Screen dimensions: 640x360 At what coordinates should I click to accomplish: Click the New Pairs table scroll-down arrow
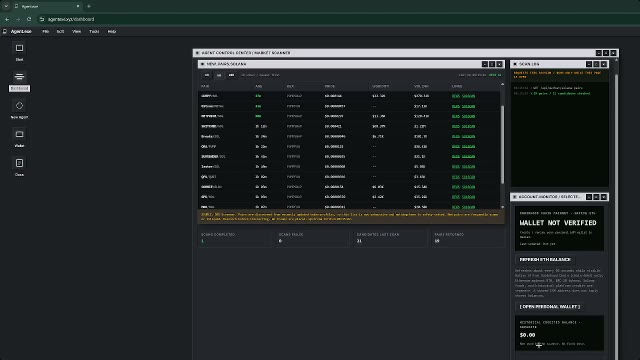502,207
